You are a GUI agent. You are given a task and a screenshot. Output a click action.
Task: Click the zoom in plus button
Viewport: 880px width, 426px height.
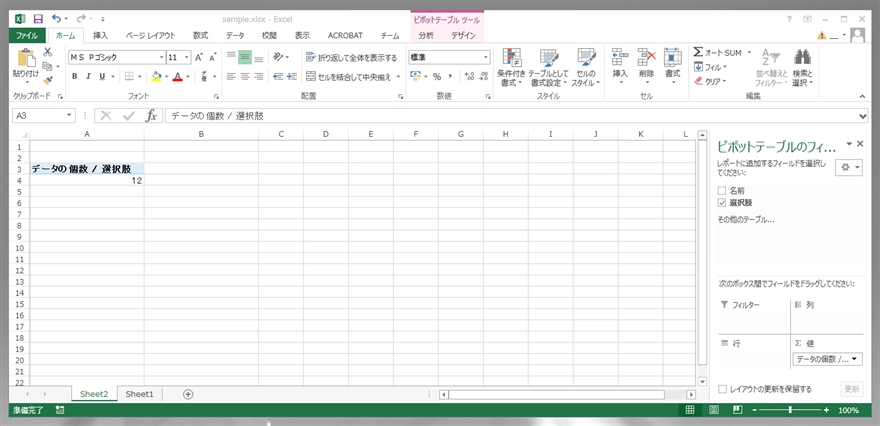826,410
